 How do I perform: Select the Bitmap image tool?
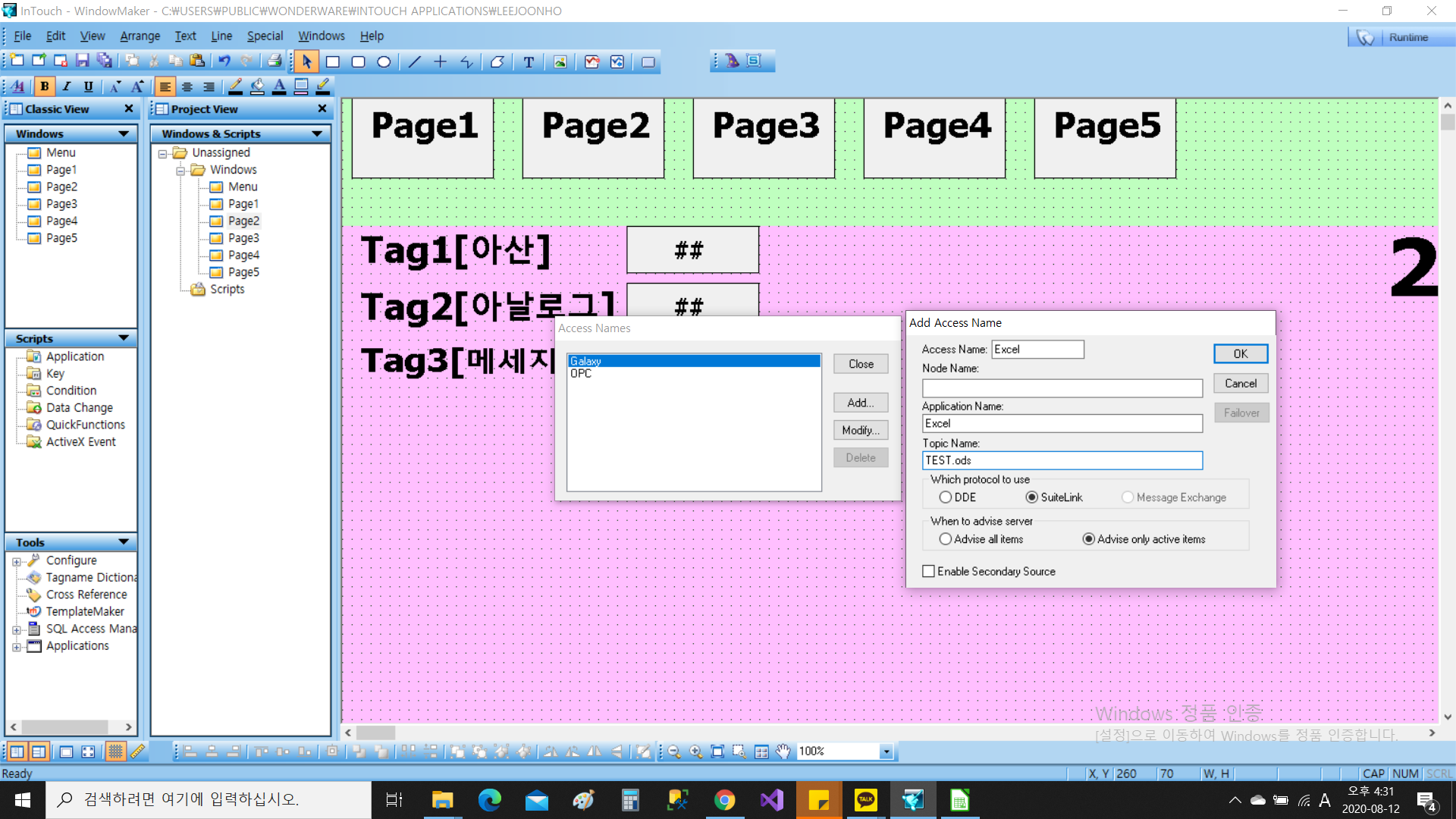click(560, 62)
